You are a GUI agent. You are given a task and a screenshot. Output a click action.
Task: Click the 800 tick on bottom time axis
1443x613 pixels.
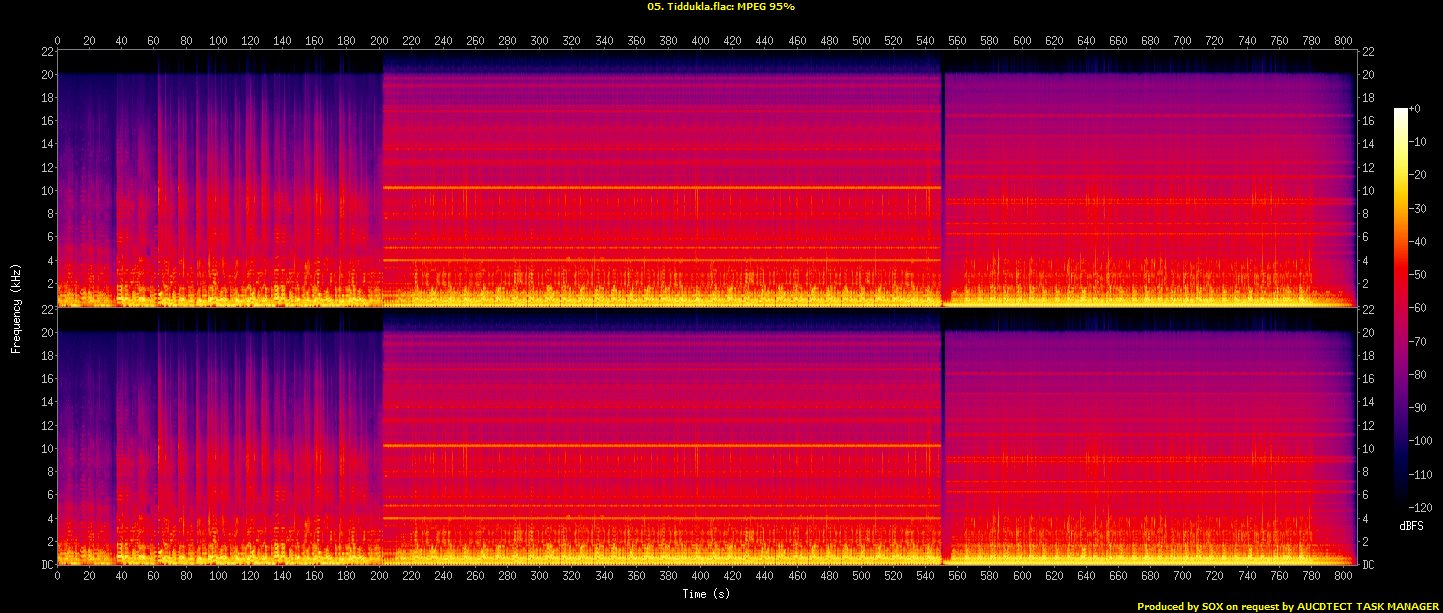[x=1343, y=579]
